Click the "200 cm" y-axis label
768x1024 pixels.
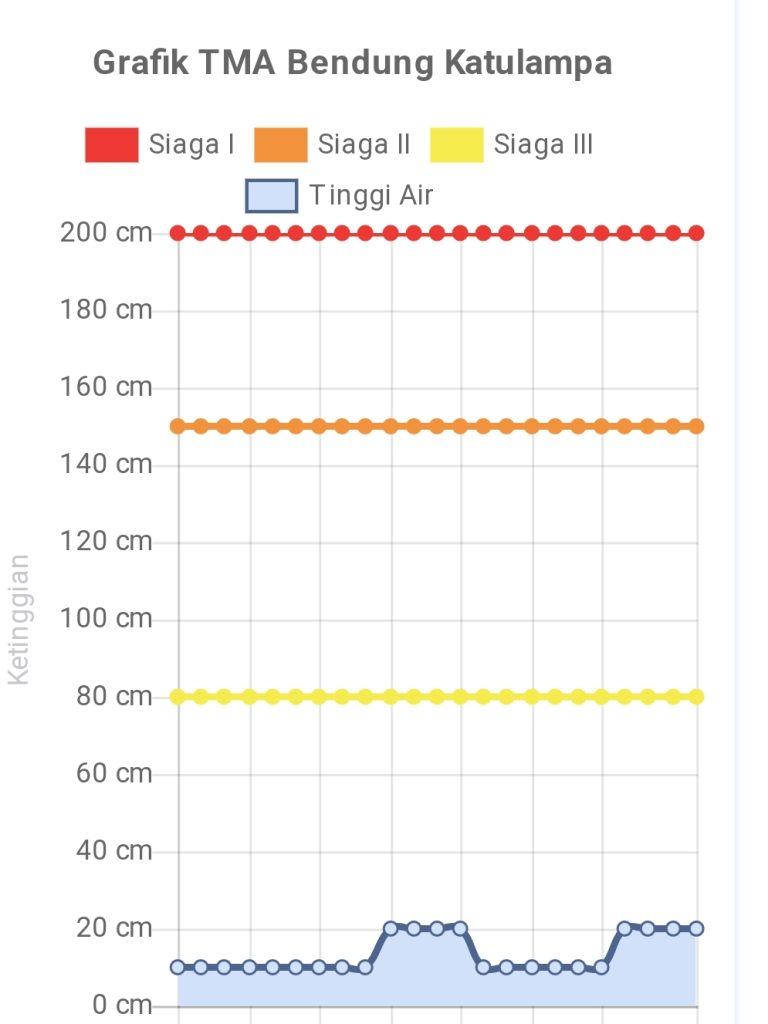[x=106, y=233]
